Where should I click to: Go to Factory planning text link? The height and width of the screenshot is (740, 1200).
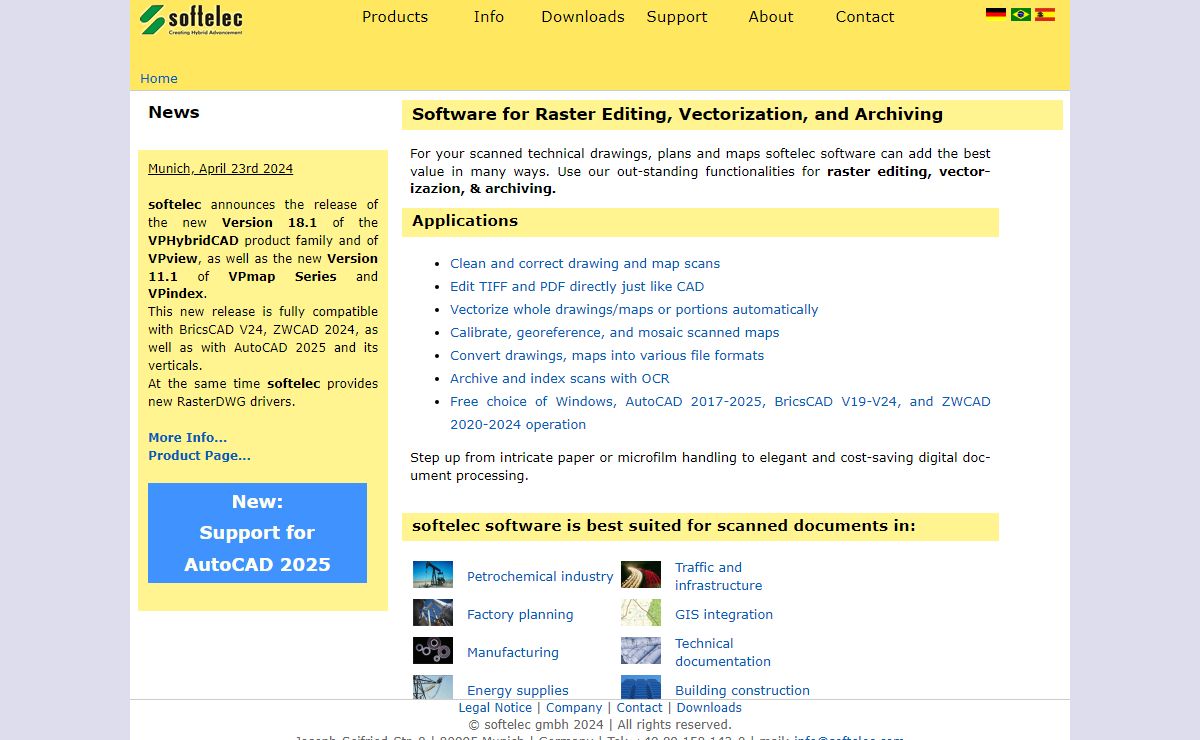coord(520,615)
